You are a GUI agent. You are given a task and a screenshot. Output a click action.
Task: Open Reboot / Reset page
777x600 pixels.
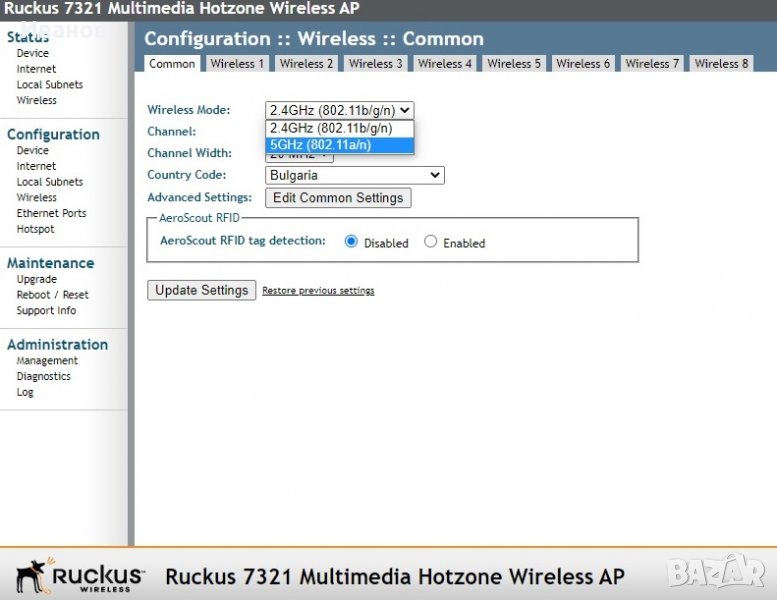(52, 295)
